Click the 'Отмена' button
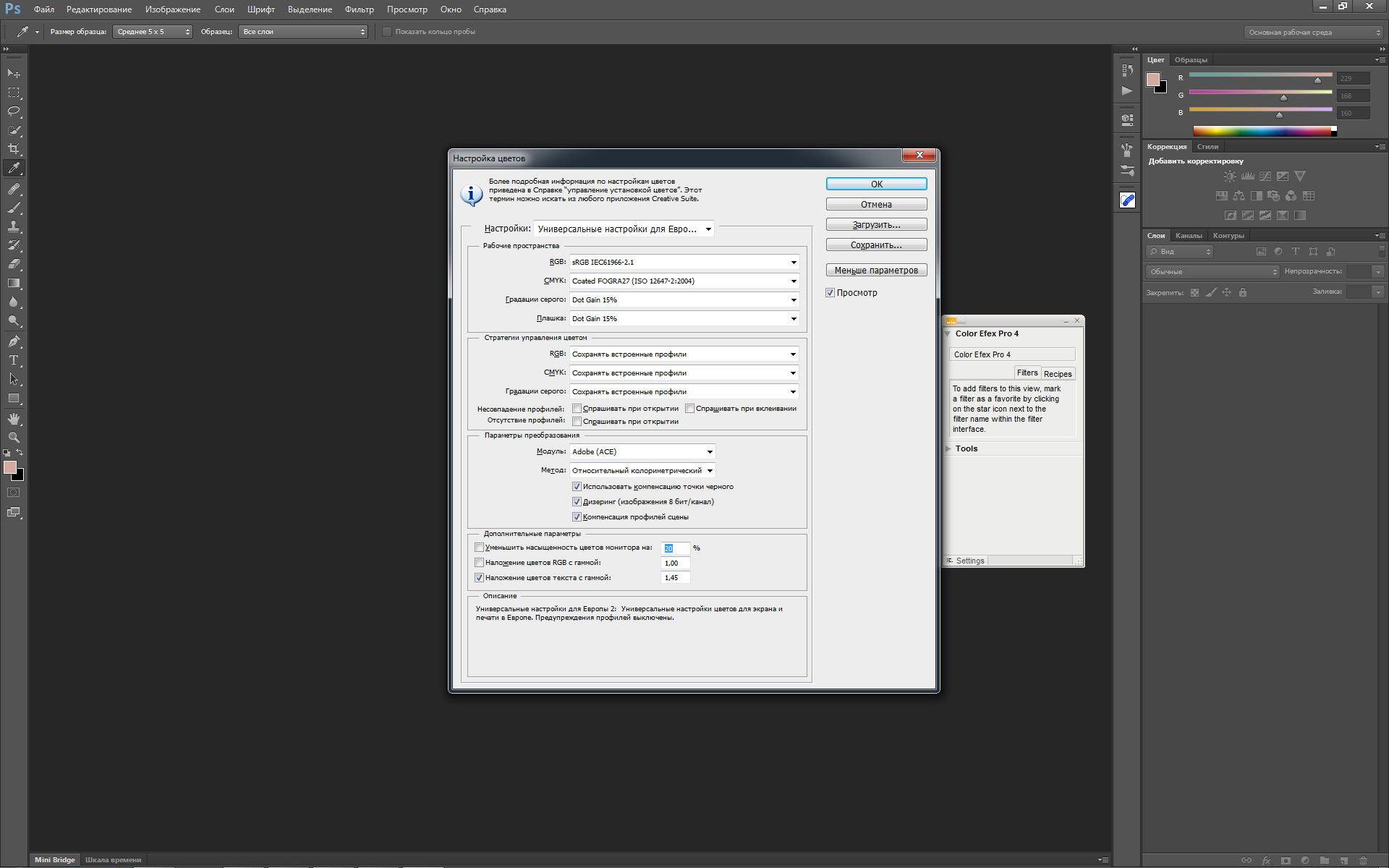The width and height of the screenshot is (1389, 868). point(876,205)
